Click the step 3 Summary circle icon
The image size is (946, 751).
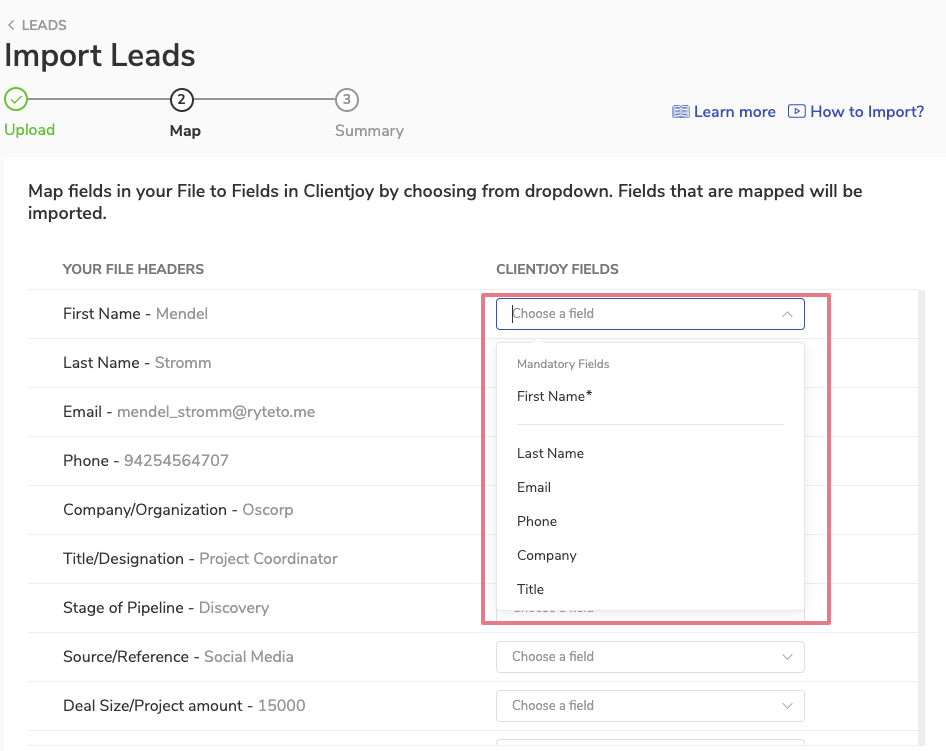(x=346, y=99)
